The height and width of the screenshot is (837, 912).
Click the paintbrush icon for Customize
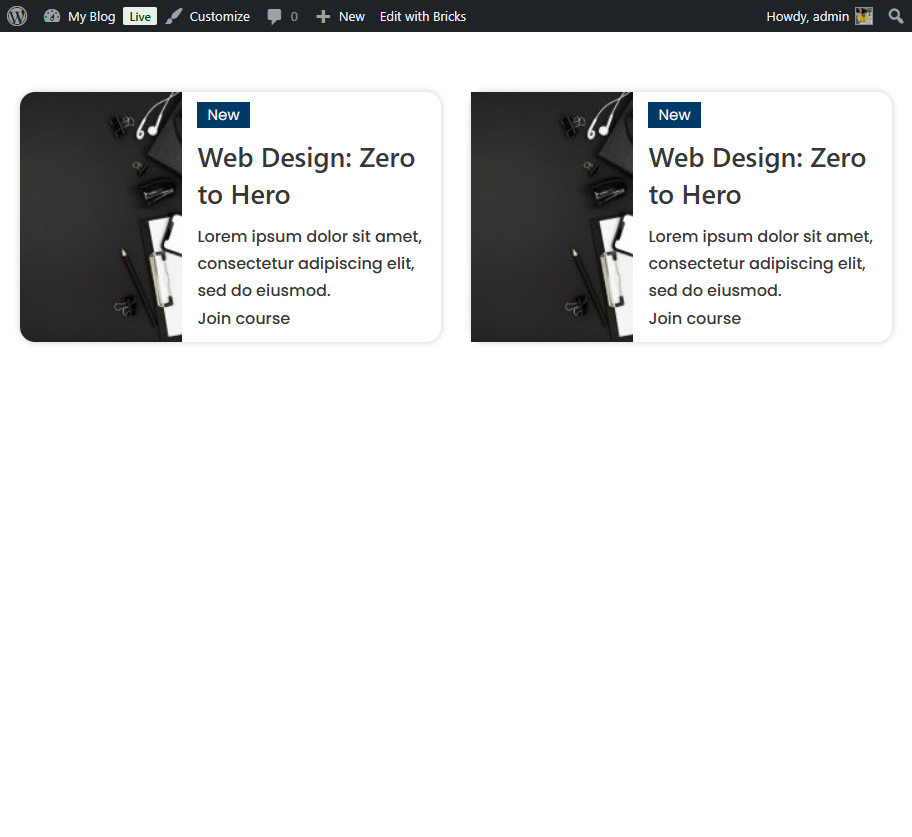[x=175, y=16]
